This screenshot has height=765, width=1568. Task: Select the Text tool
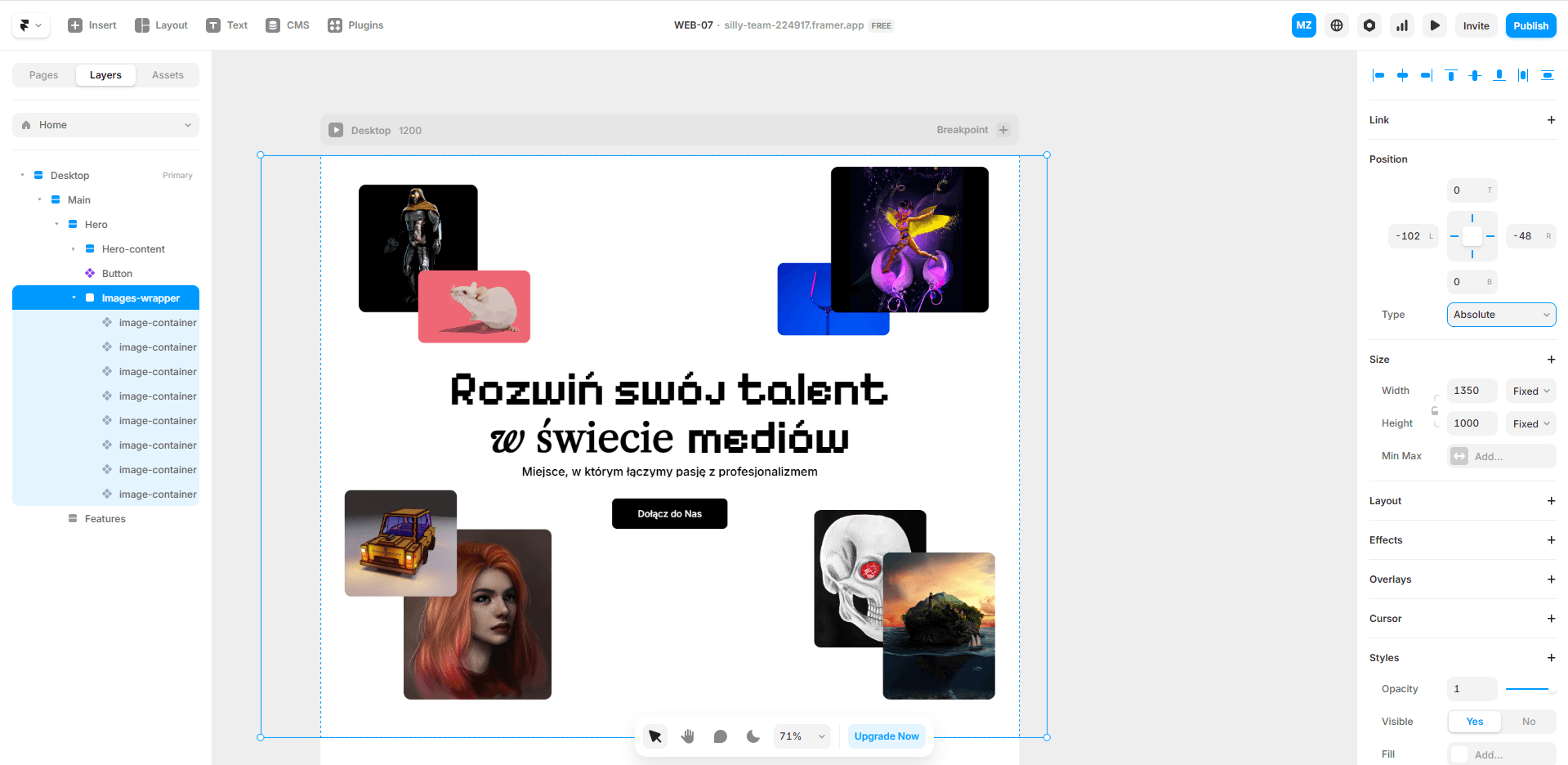point(227,25)
